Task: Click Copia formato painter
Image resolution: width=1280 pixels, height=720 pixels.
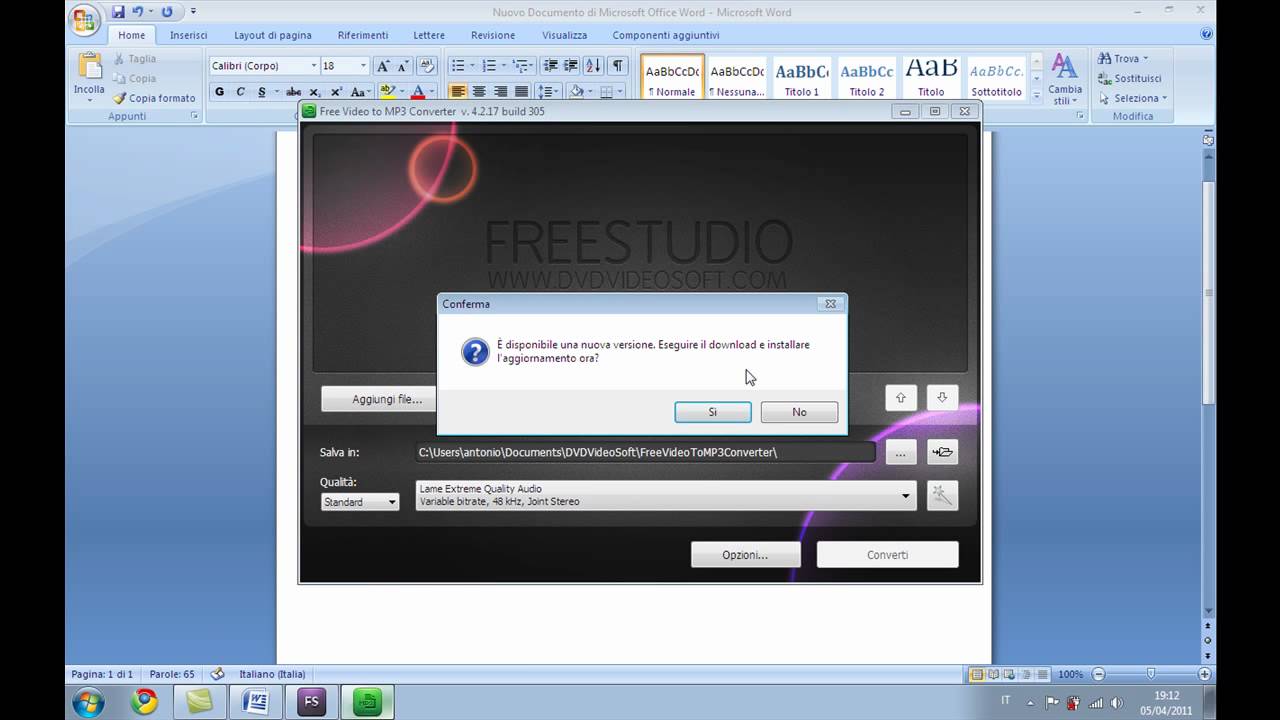Action: pos(154,98)
